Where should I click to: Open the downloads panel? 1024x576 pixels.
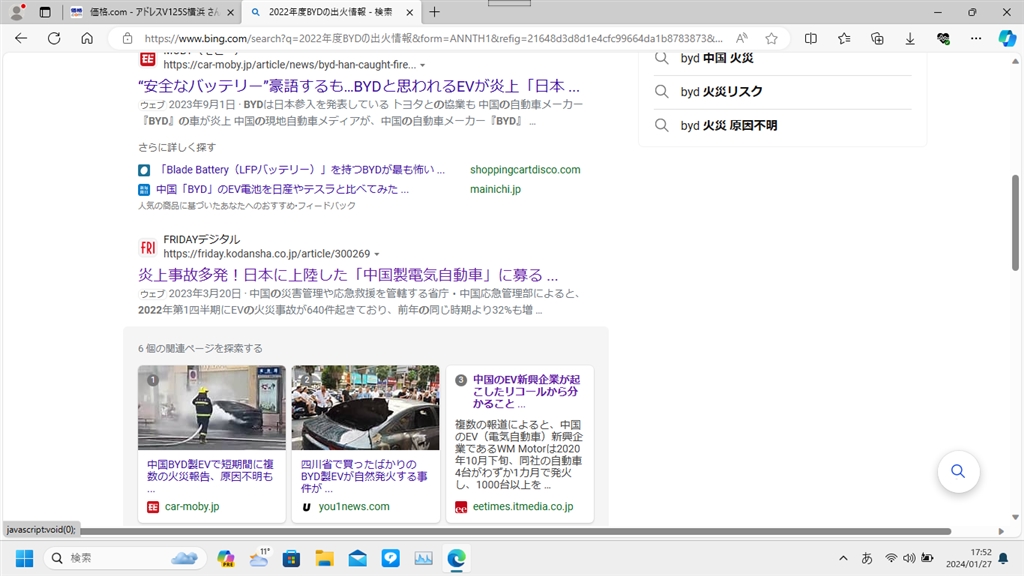(x=910, y=39)
